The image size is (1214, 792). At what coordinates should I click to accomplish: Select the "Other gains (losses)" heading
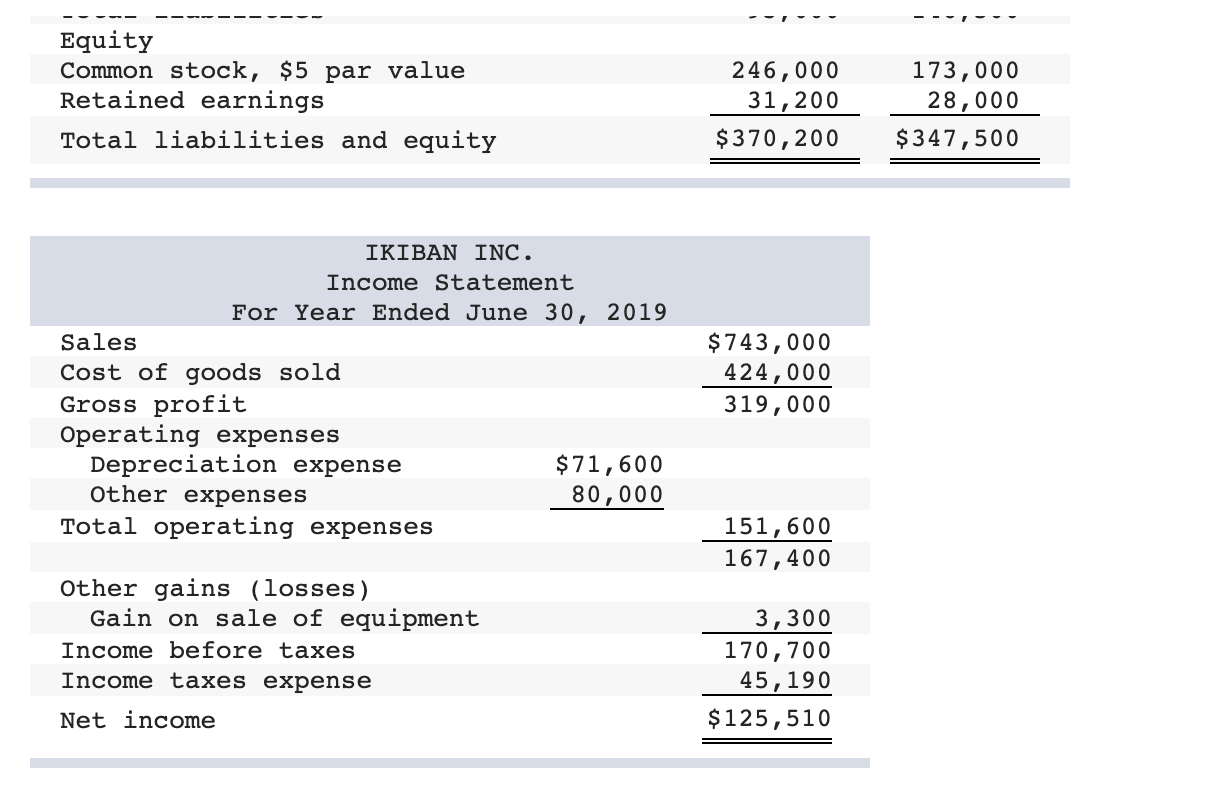click(x=215, y=589)
